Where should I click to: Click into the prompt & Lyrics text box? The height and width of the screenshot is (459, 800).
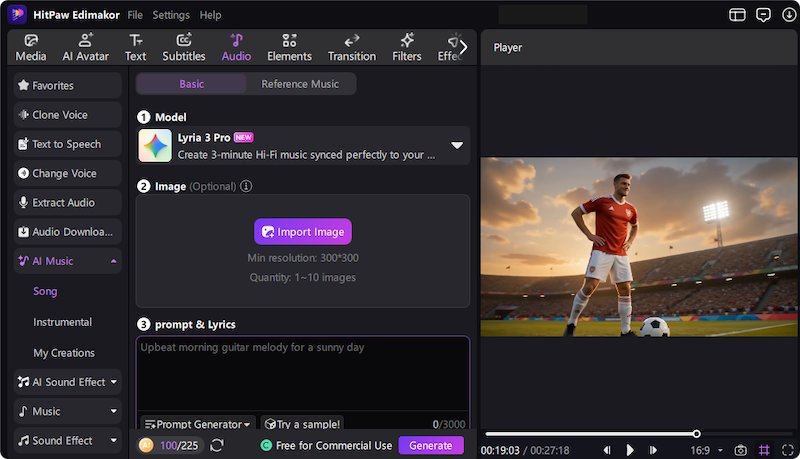[303, 374]
